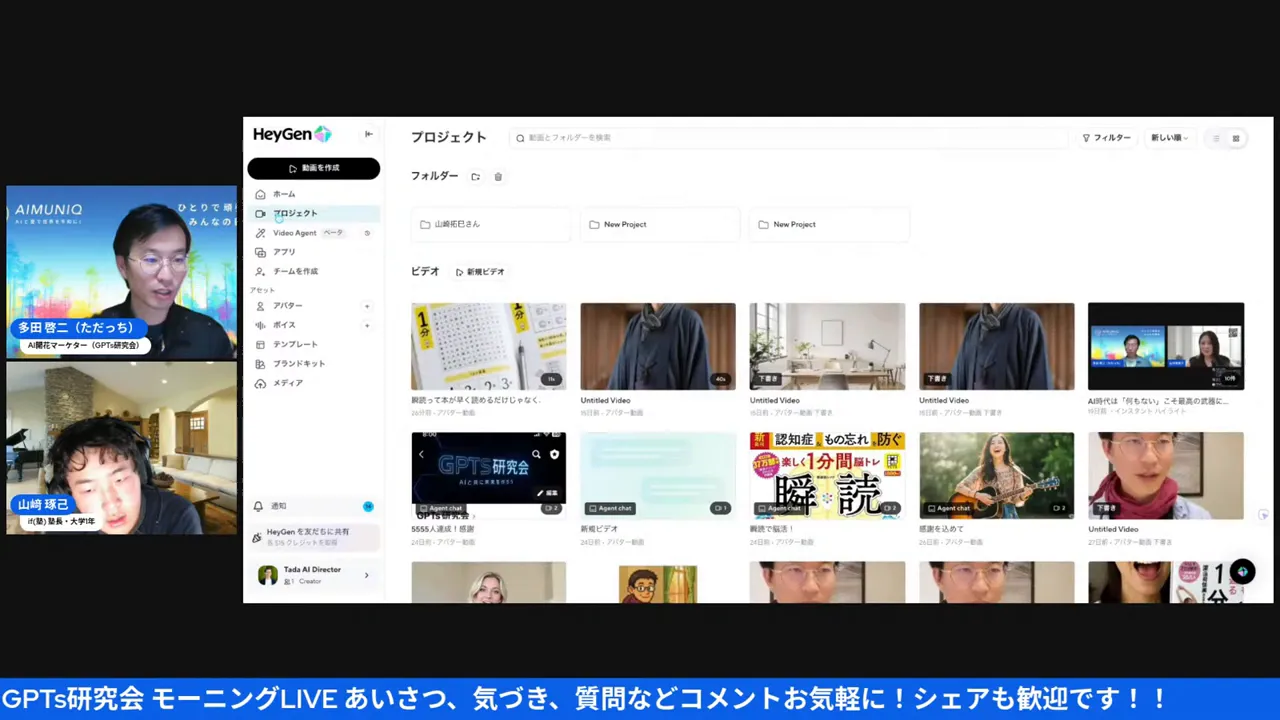Open the フィルター filter options
Screen dimensions: 1280x720
click(1106, 138)
